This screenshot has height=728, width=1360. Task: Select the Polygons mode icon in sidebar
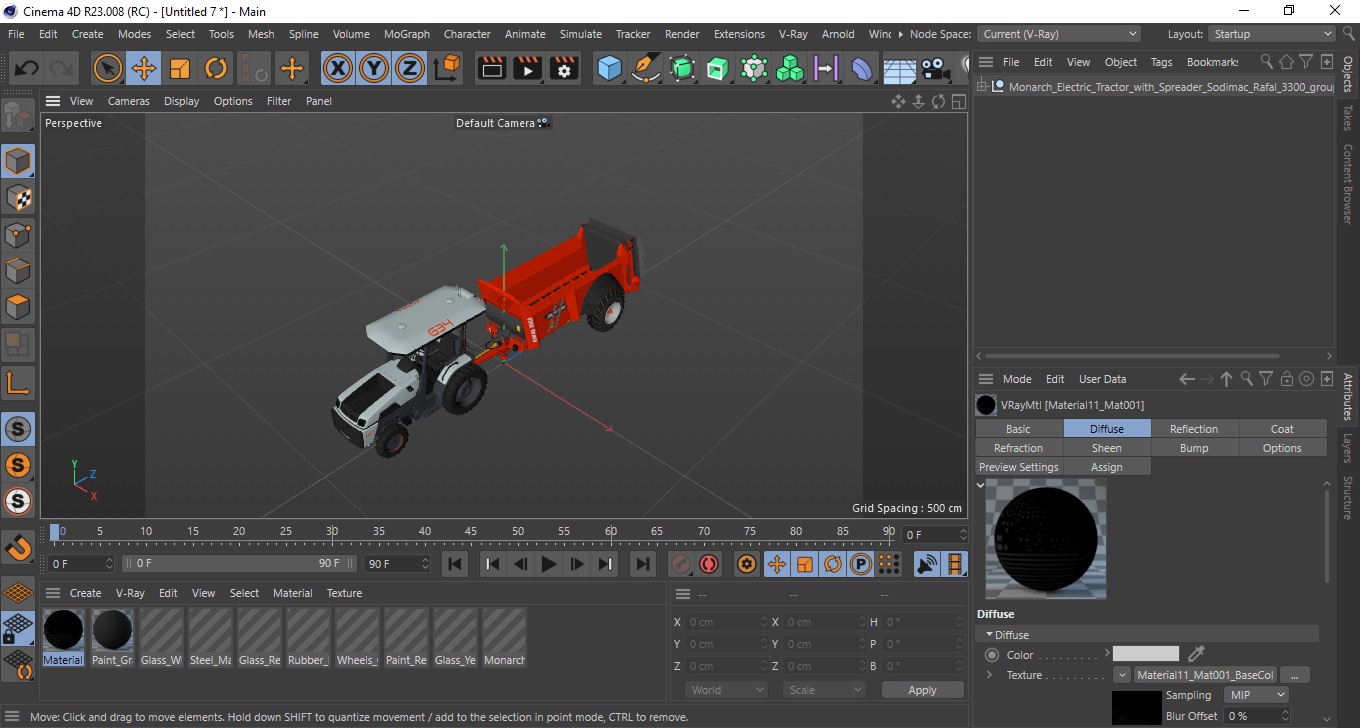(18, 307)
